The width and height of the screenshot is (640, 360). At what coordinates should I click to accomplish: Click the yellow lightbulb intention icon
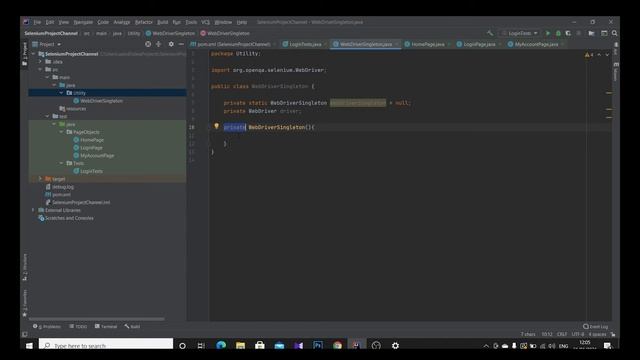pos(217,127)
